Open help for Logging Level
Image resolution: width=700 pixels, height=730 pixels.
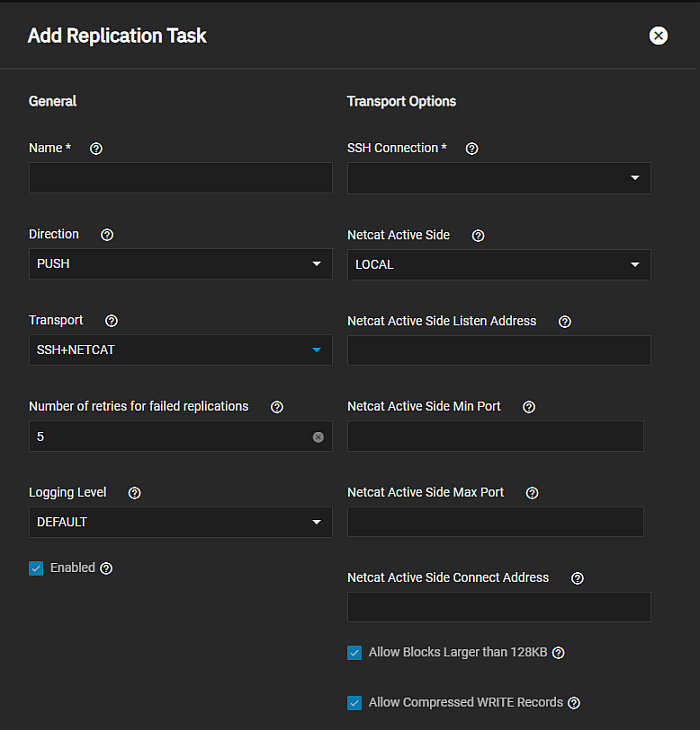[x=135, y=493]
